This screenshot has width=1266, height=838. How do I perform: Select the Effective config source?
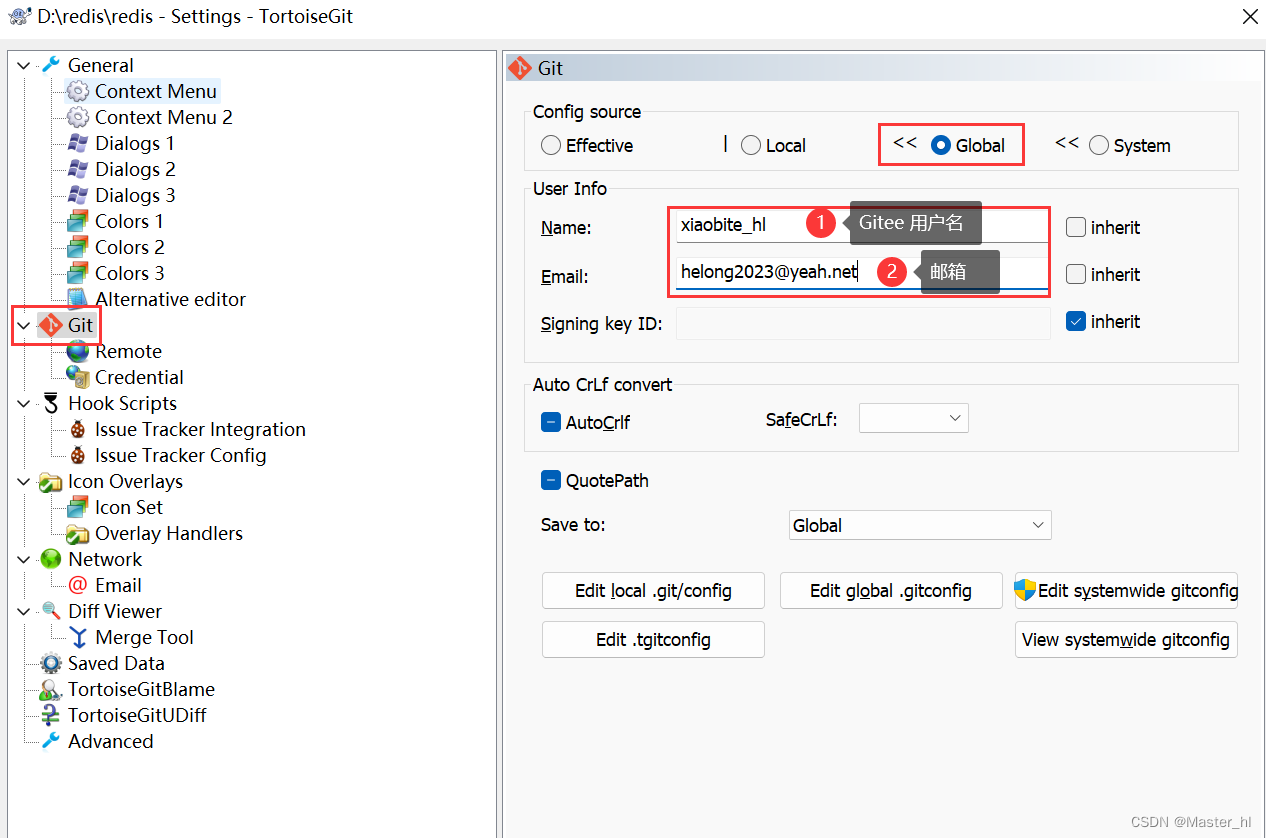click(550, 145)
